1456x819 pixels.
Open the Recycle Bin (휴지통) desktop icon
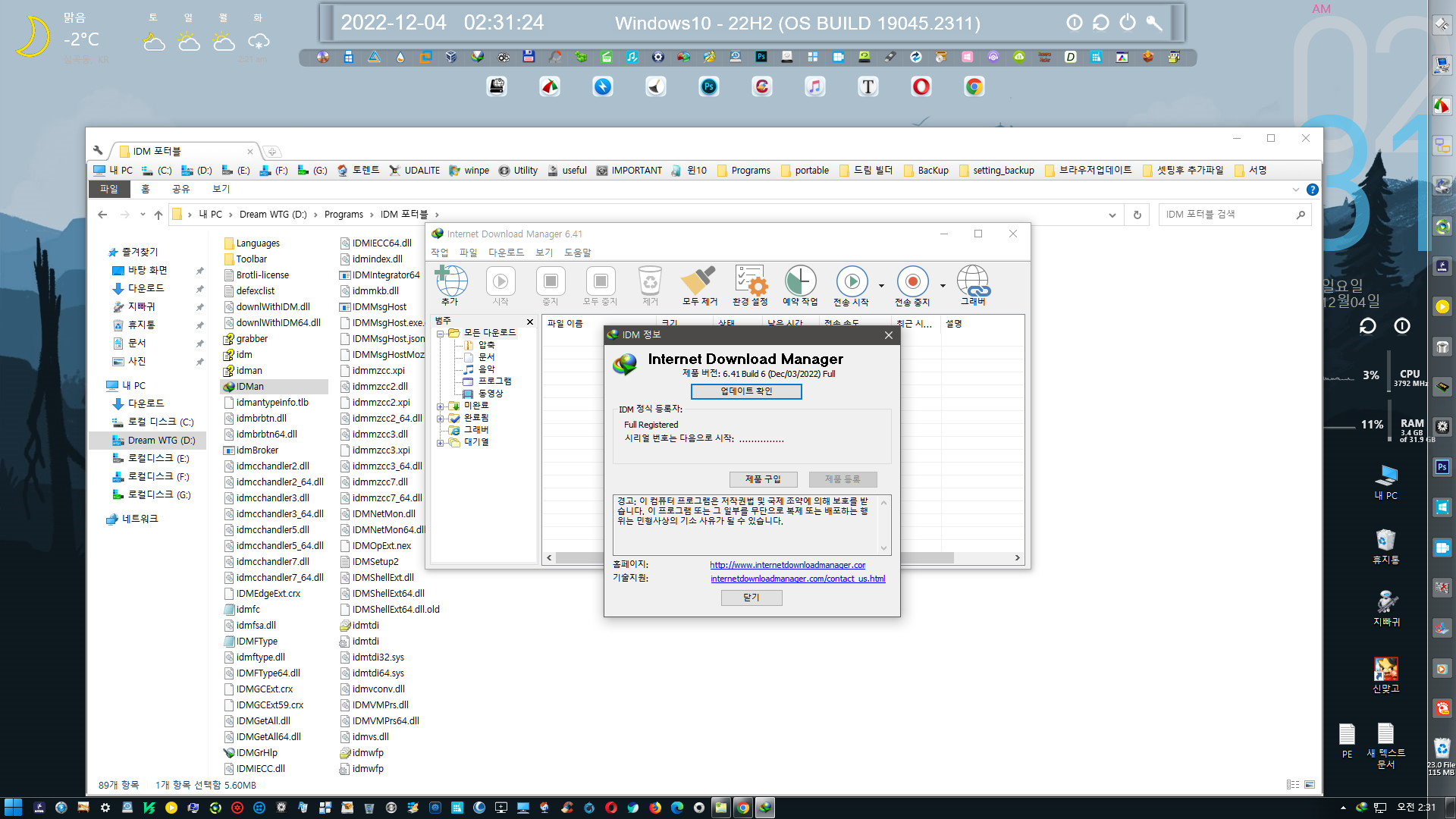click(1385, 547)
